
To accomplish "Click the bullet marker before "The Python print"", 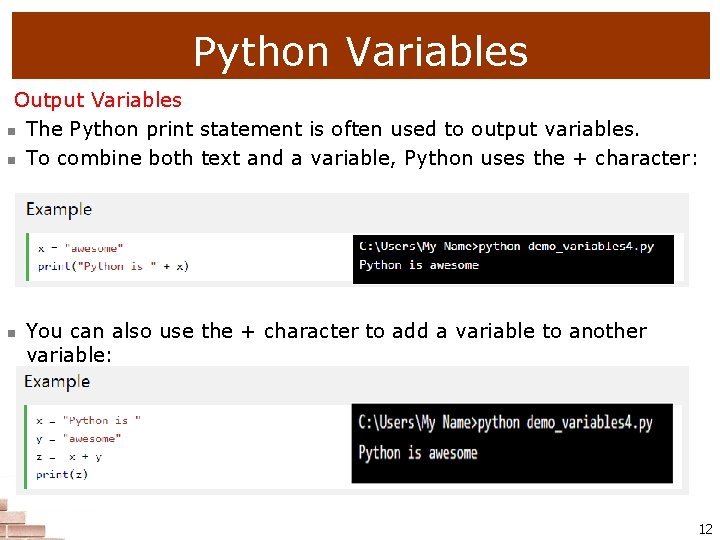I will tap(9, 131).
